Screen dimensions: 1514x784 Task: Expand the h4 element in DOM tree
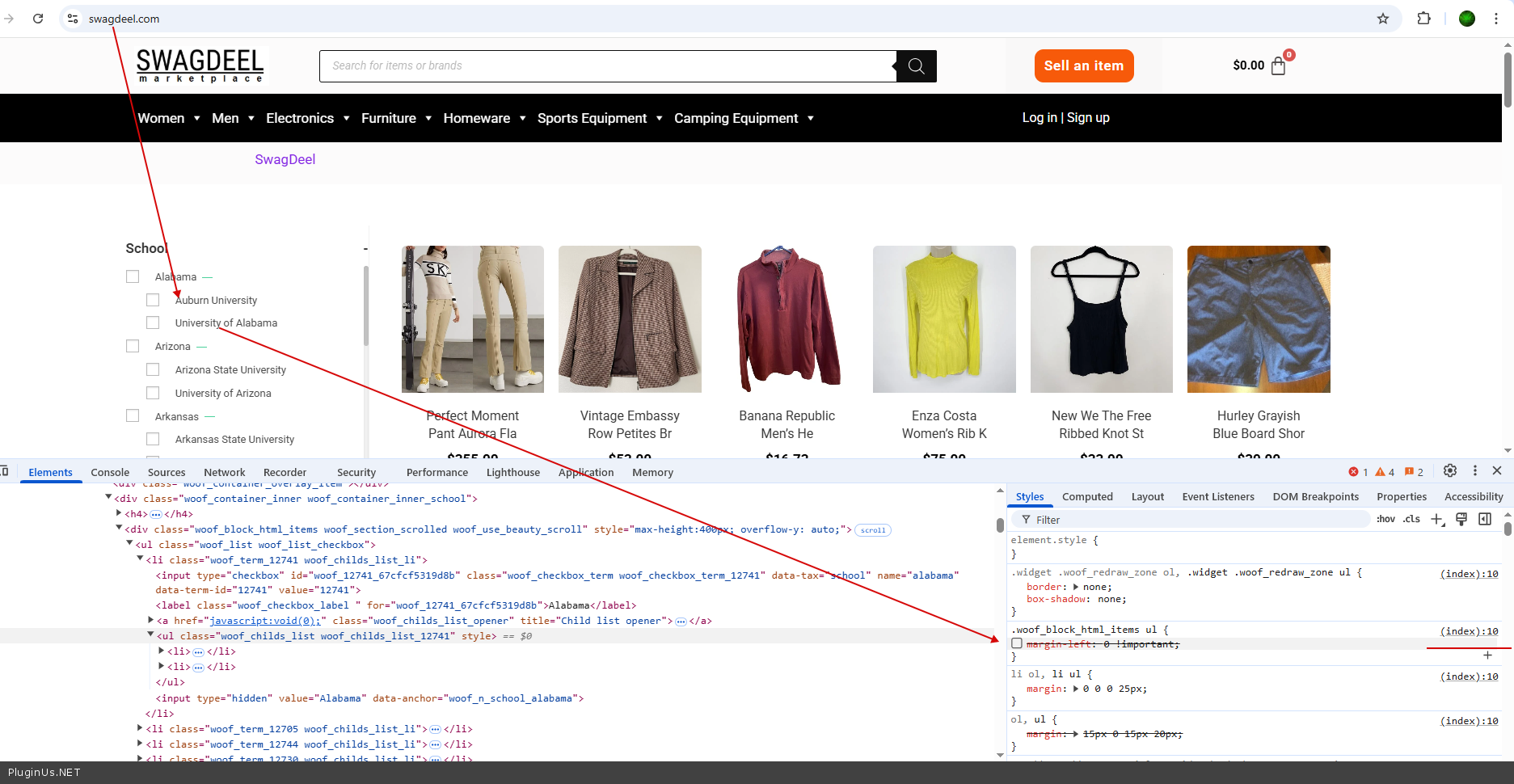coord(119,513)
